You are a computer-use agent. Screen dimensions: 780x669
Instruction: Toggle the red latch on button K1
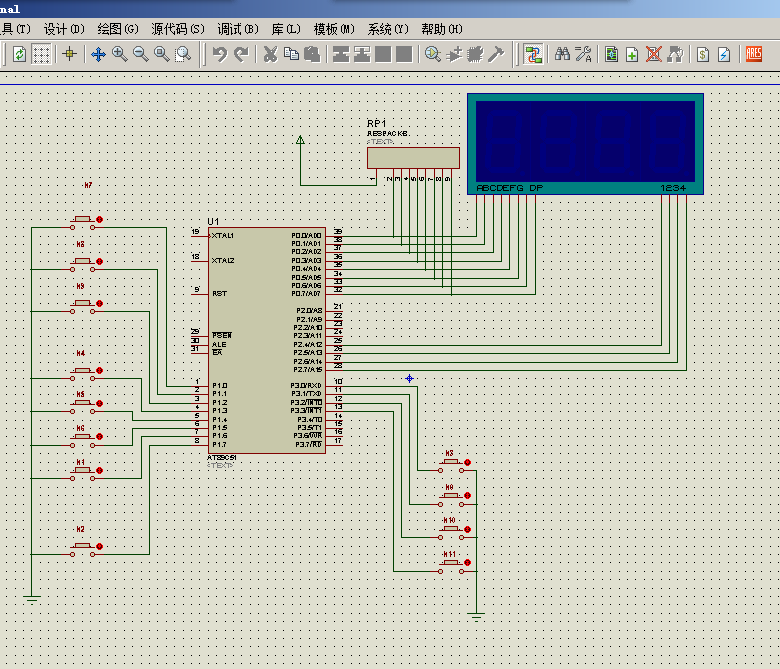(x=99, y=471)
